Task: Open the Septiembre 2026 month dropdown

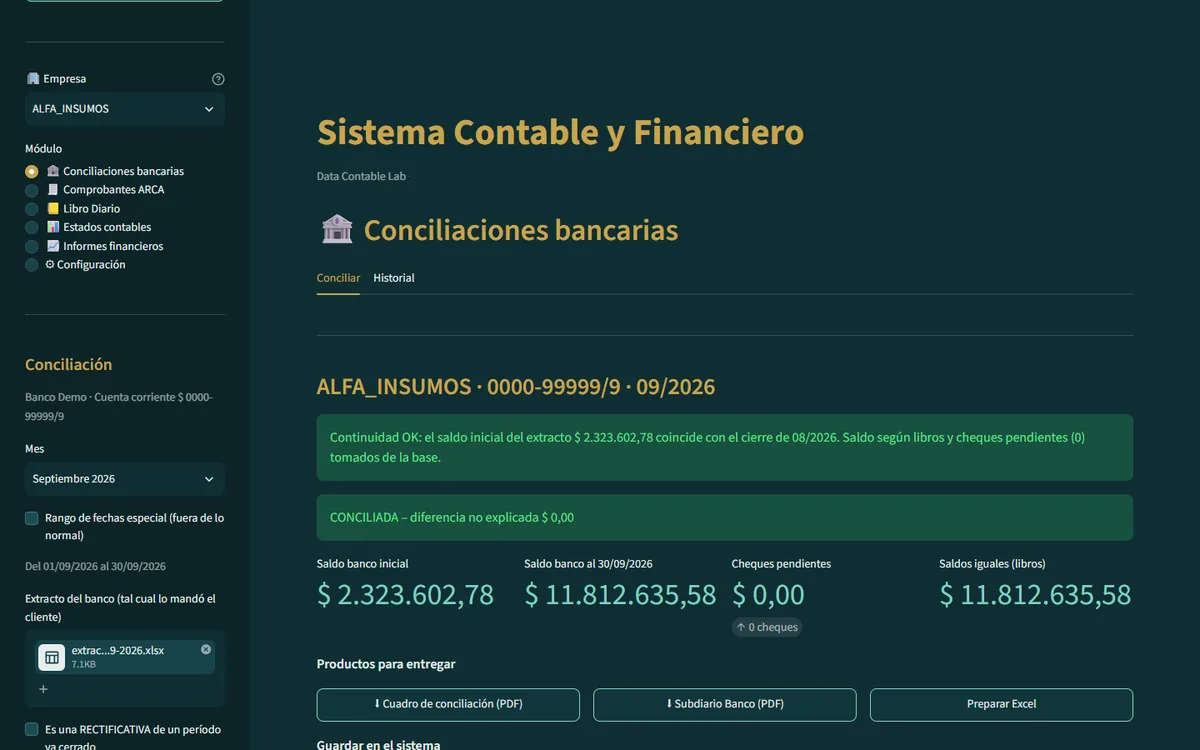Action: [x=125, y=479]
